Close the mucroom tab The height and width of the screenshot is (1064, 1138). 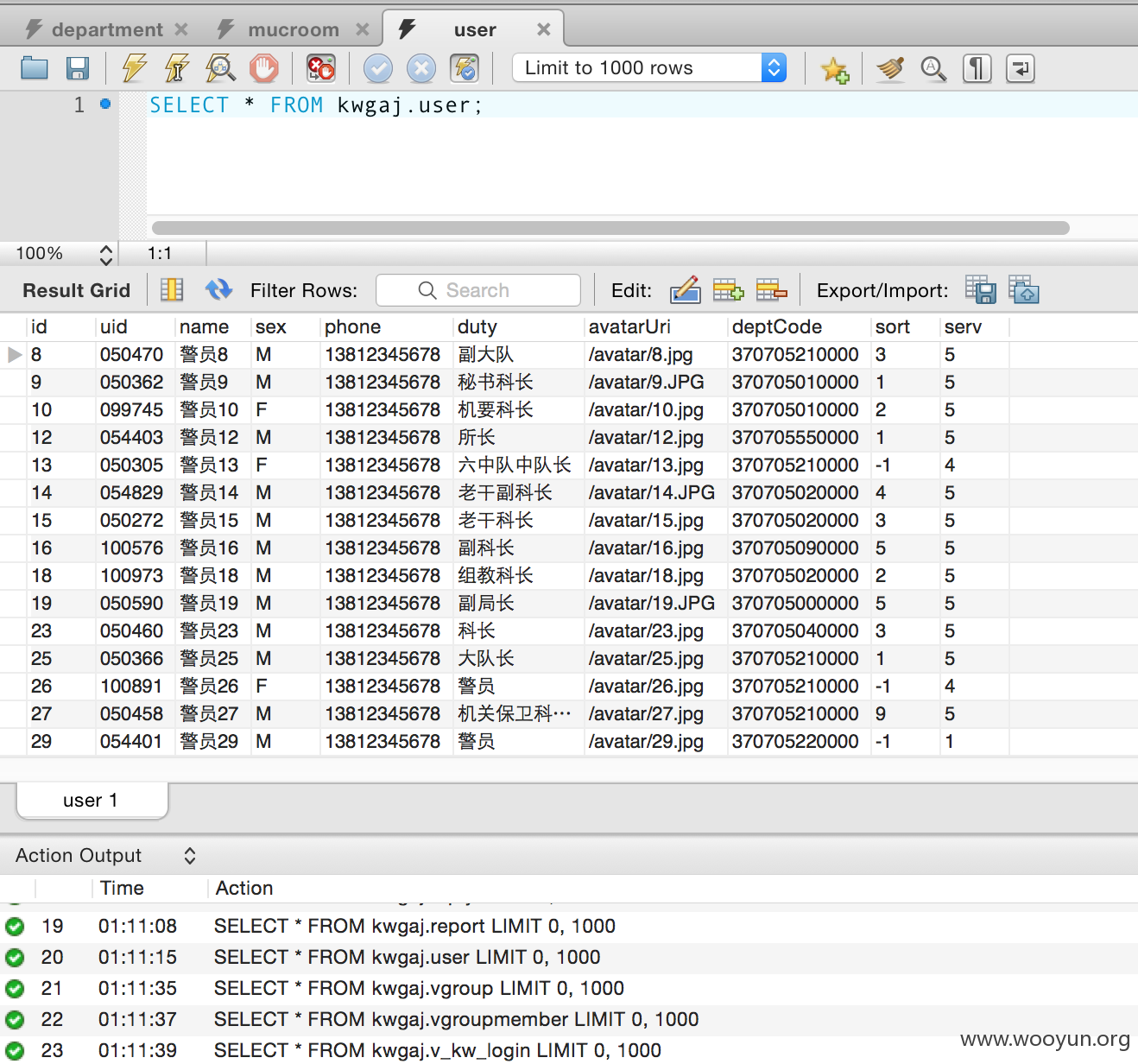click(363, 29)
